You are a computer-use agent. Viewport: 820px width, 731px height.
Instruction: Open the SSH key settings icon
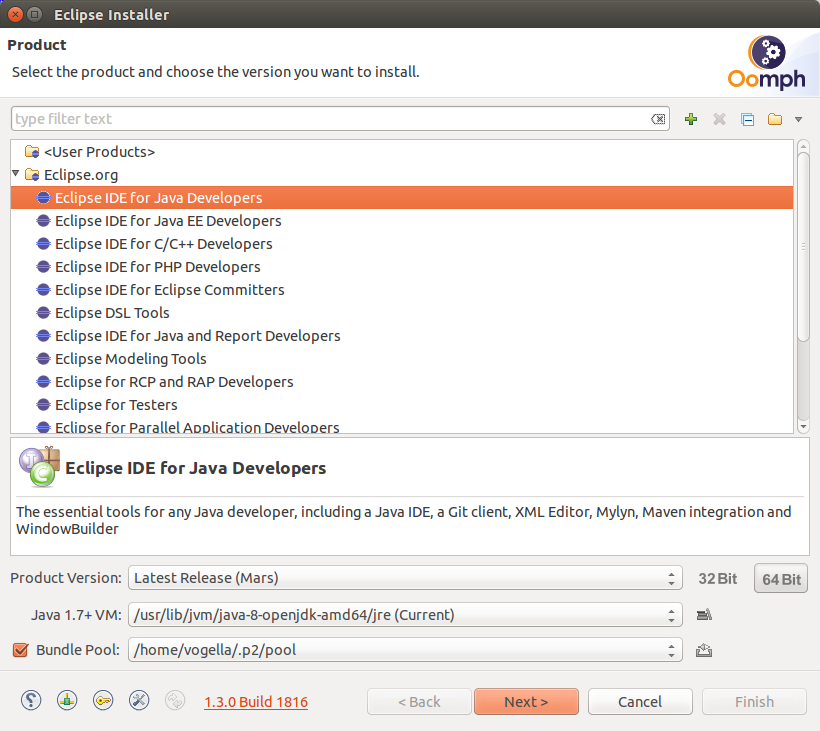(x=103, y=700)
